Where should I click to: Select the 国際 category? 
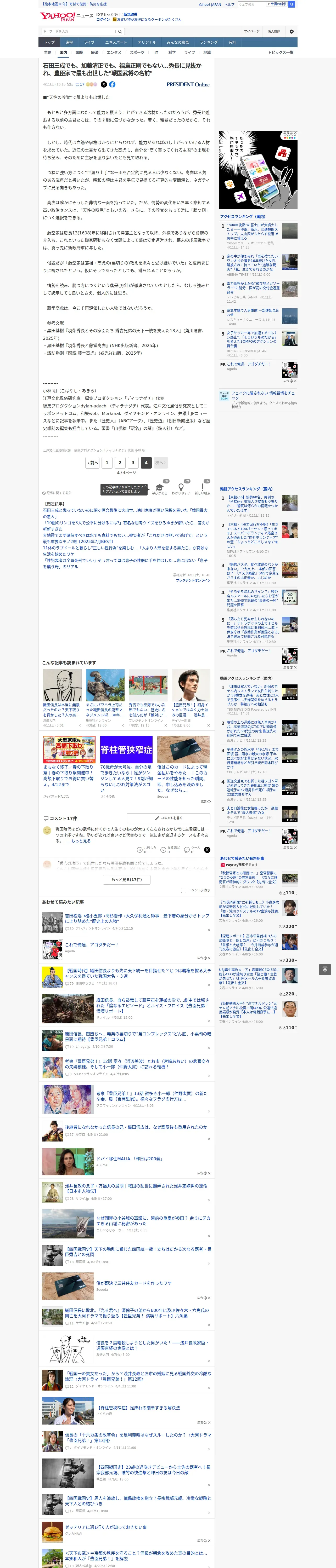click(x=79, y=52)
